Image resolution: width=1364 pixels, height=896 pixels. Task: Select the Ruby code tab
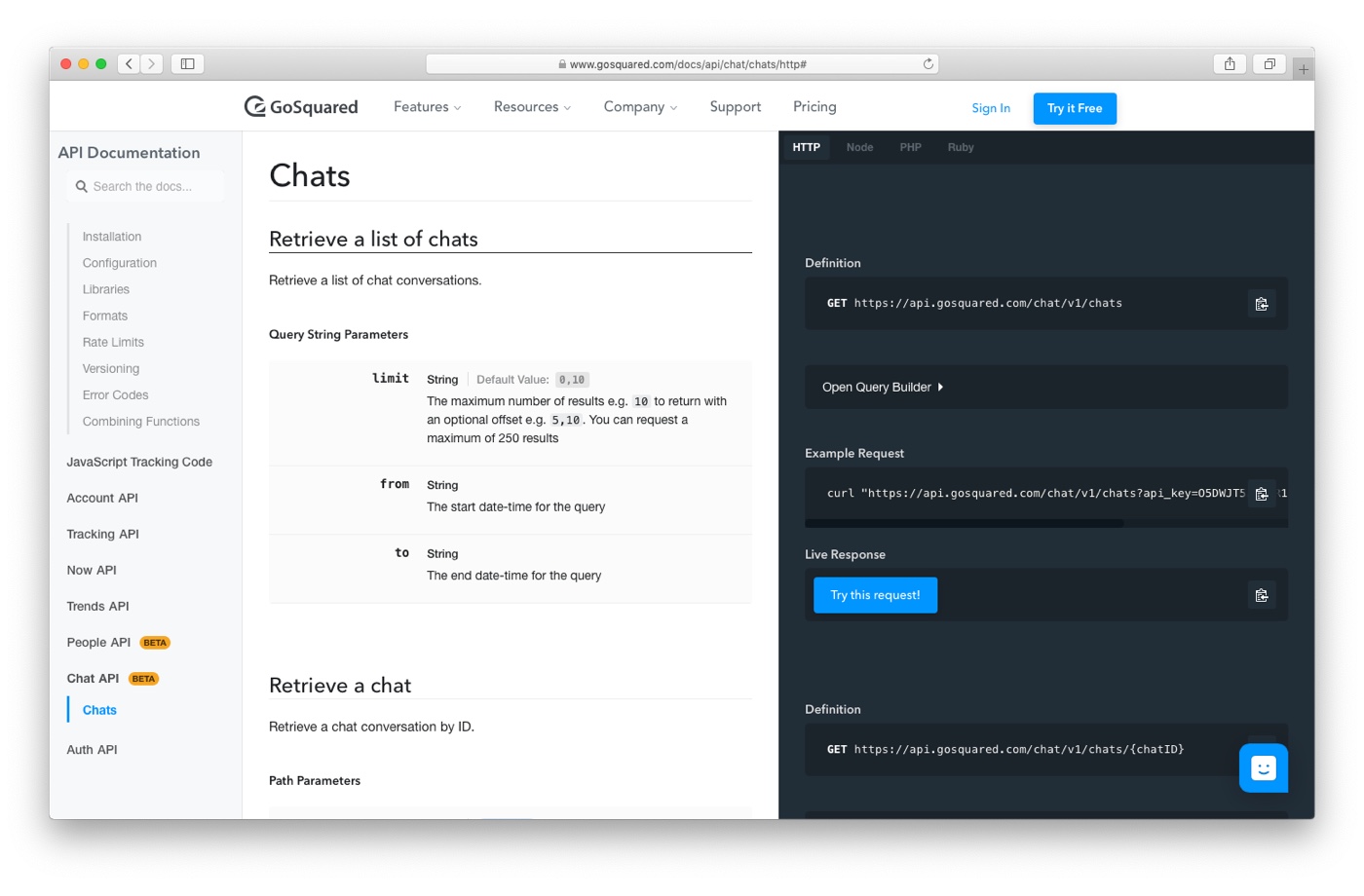tap(960, 148)
